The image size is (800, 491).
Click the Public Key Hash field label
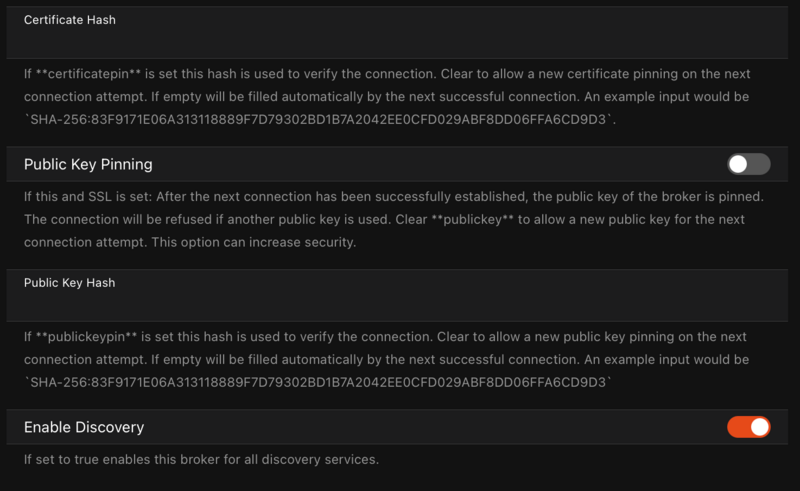70,283
